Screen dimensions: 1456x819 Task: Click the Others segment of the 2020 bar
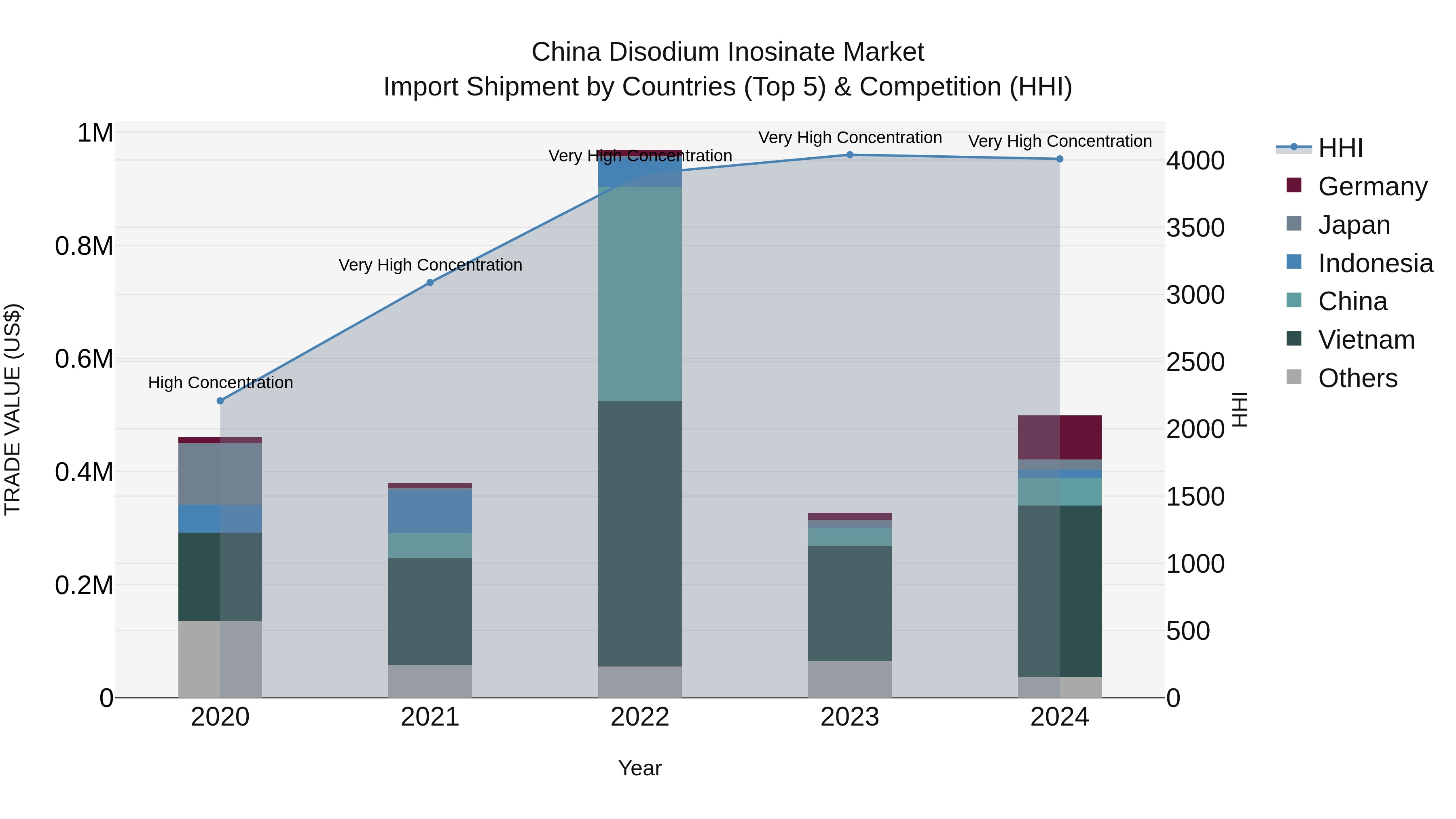point(220,659)
